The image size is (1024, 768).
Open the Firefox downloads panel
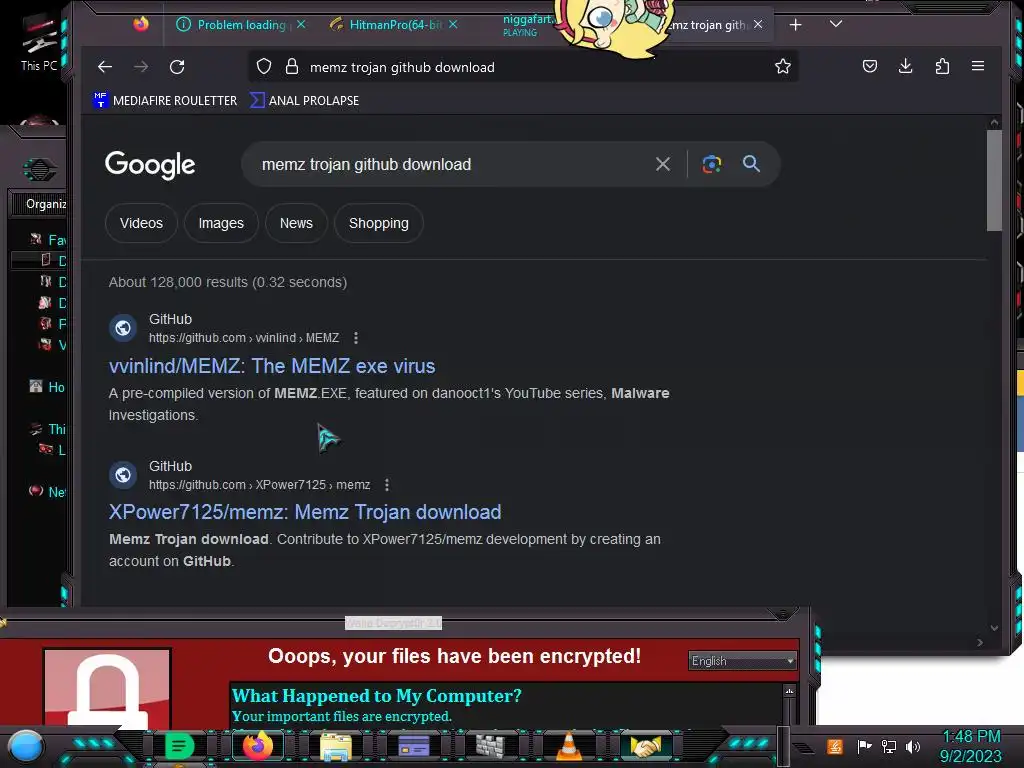click(905, 66)
